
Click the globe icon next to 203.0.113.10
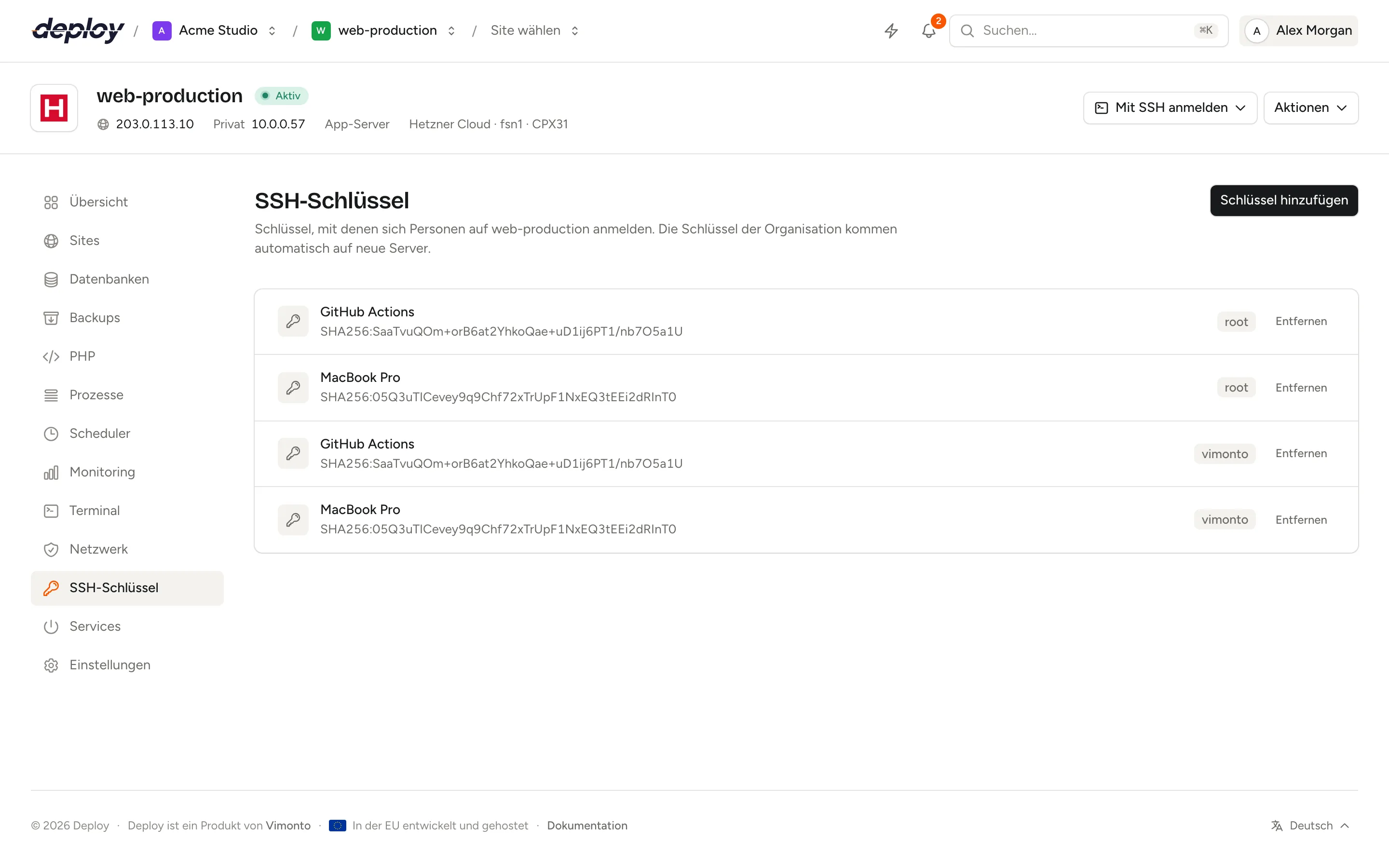click(x=103, y=124)
